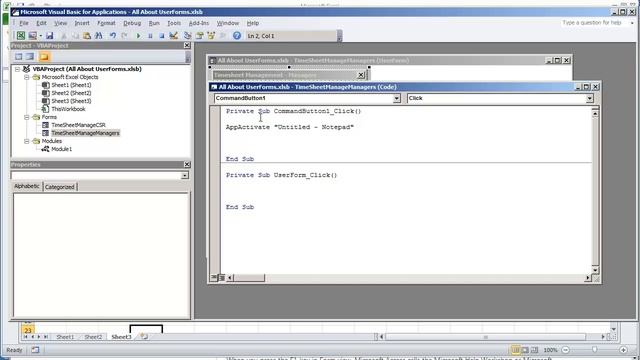This screenshot has height=360, width=640.
Task: Click View Object in Project panel
Action: tap(31, 56)
